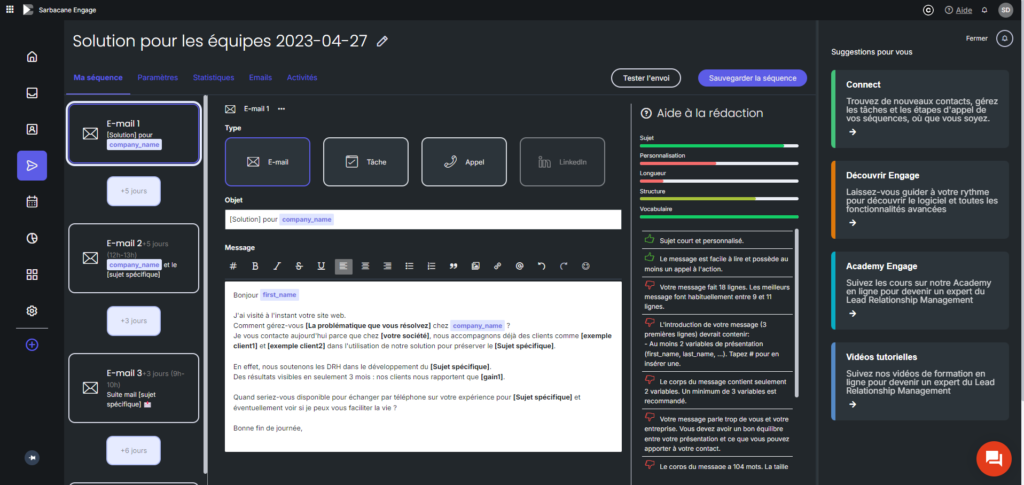Insert numbered list
This screenshot has height=485, width=1024.
(x=431, y=266)
